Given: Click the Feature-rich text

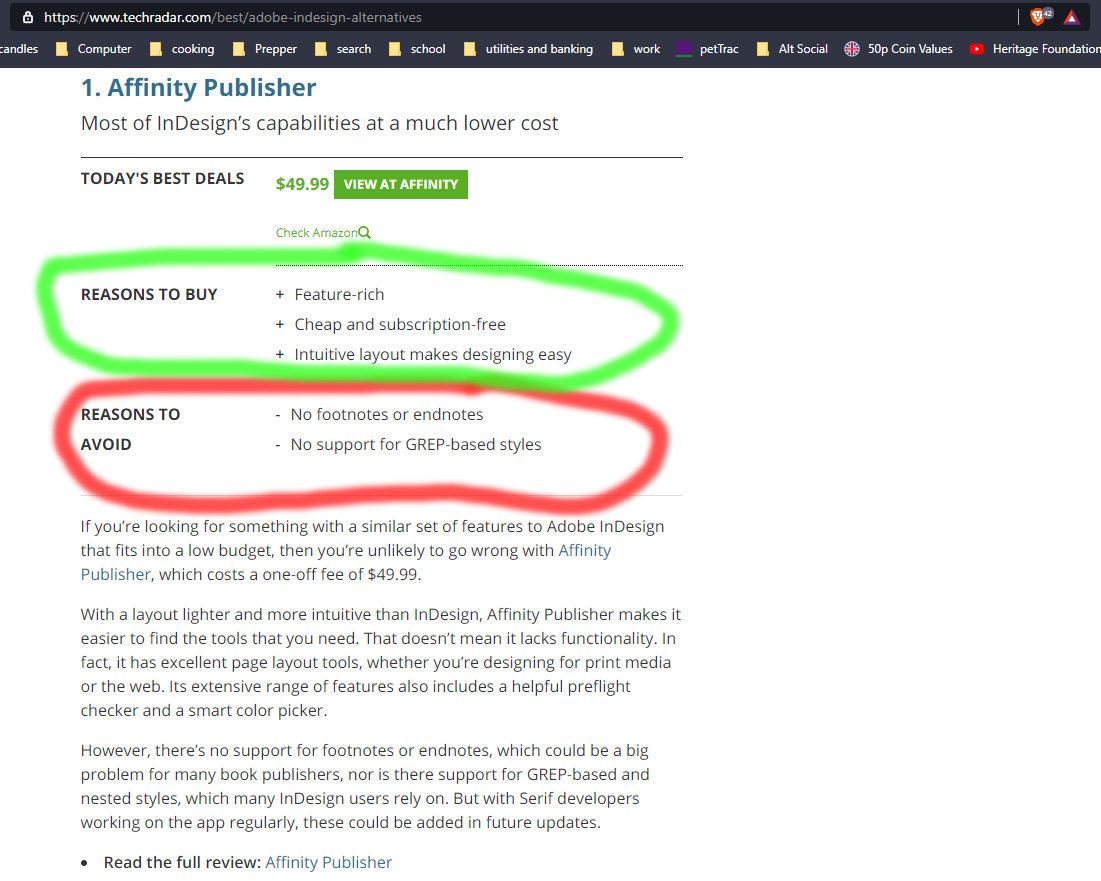Looking at the screenshot, I should (x=339, y=294).
